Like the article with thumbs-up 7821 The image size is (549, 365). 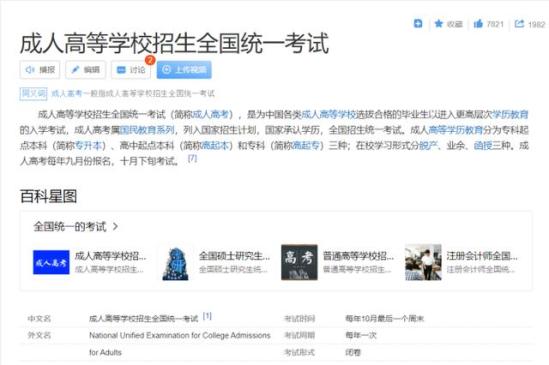point(478,23)
